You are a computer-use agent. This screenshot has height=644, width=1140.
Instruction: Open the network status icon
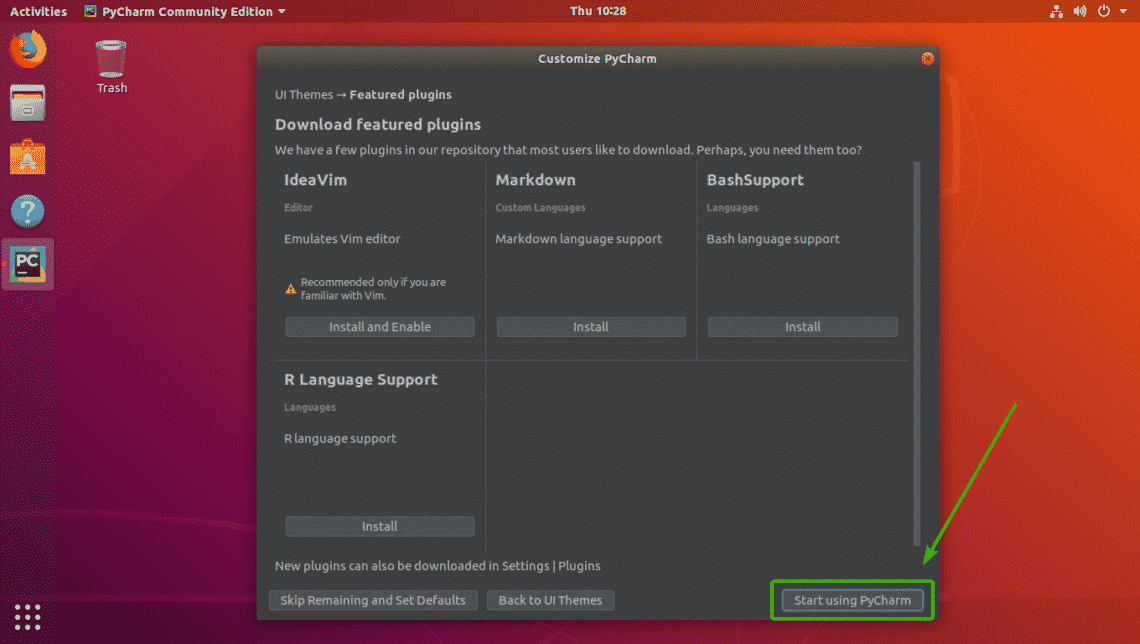pyautogui.click(x=1056, y=11)
